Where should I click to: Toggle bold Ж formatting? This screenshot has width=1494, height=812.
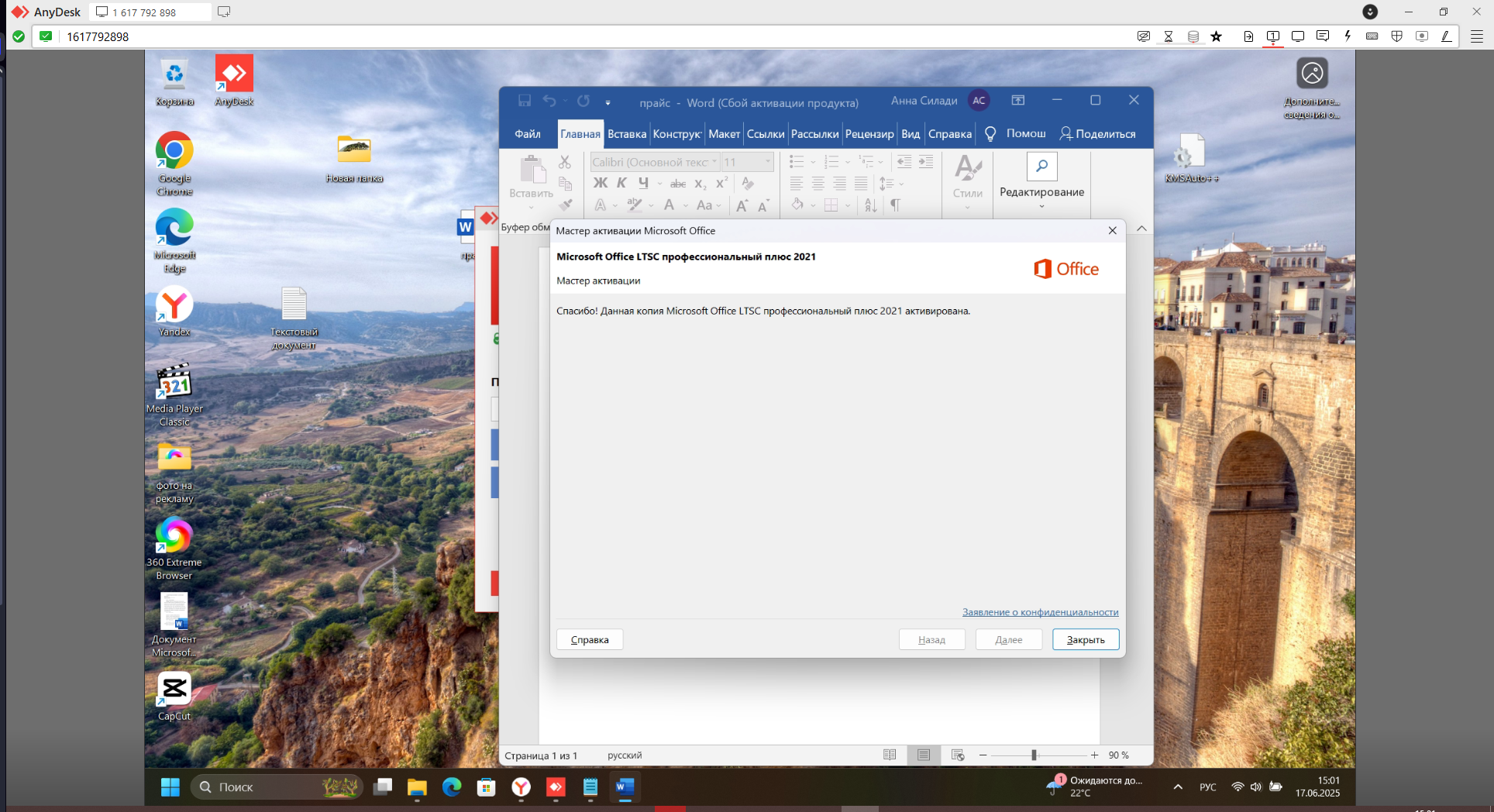point(601,184)
